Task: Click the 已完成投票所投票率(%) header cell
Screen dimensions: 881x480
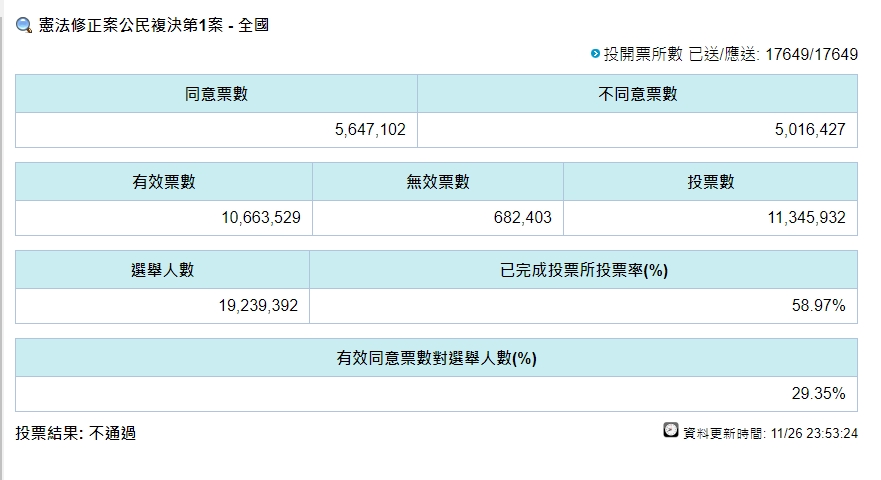Action: [584, 270]
